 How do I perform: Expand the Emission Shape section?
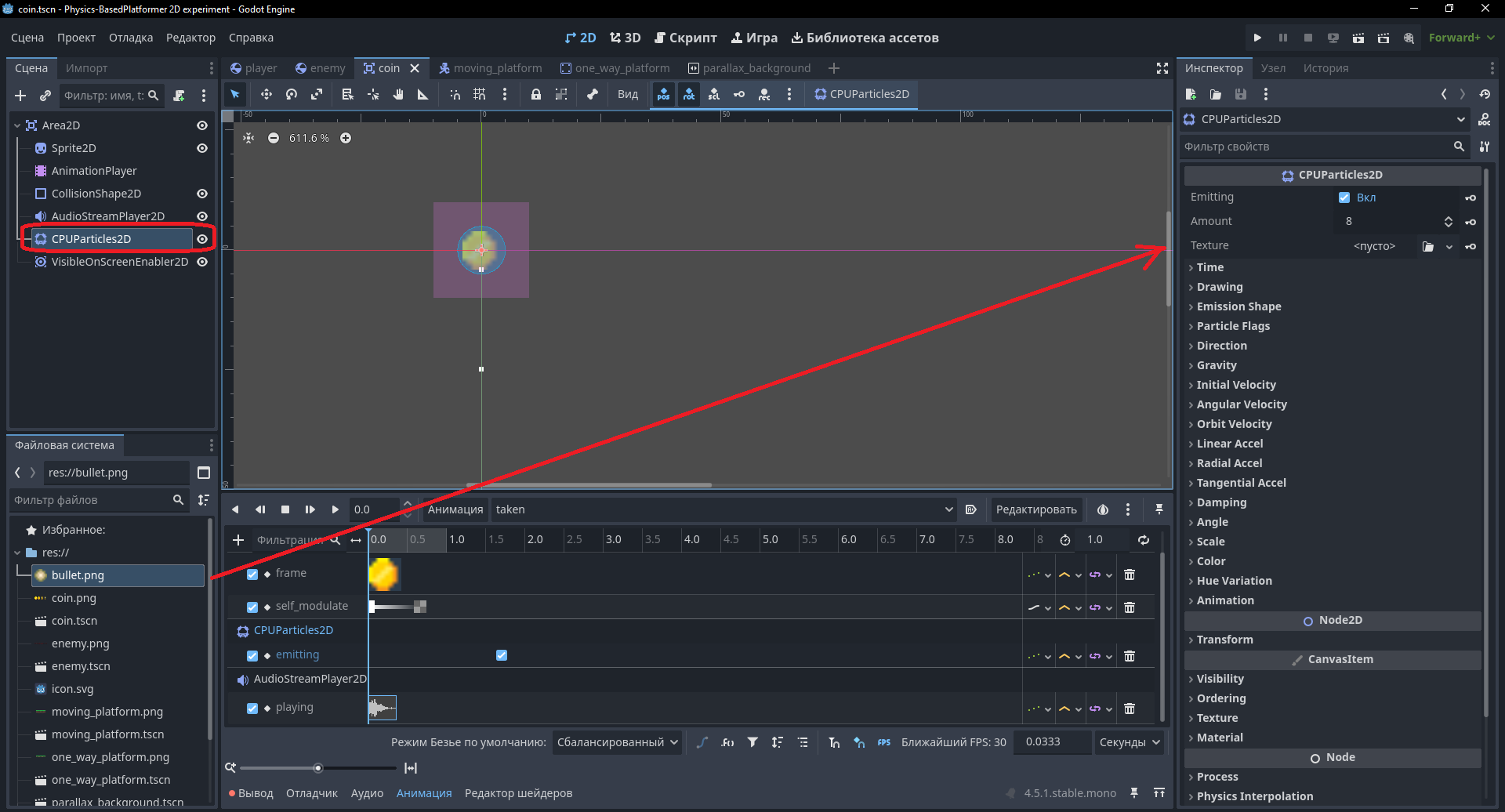1238,306
